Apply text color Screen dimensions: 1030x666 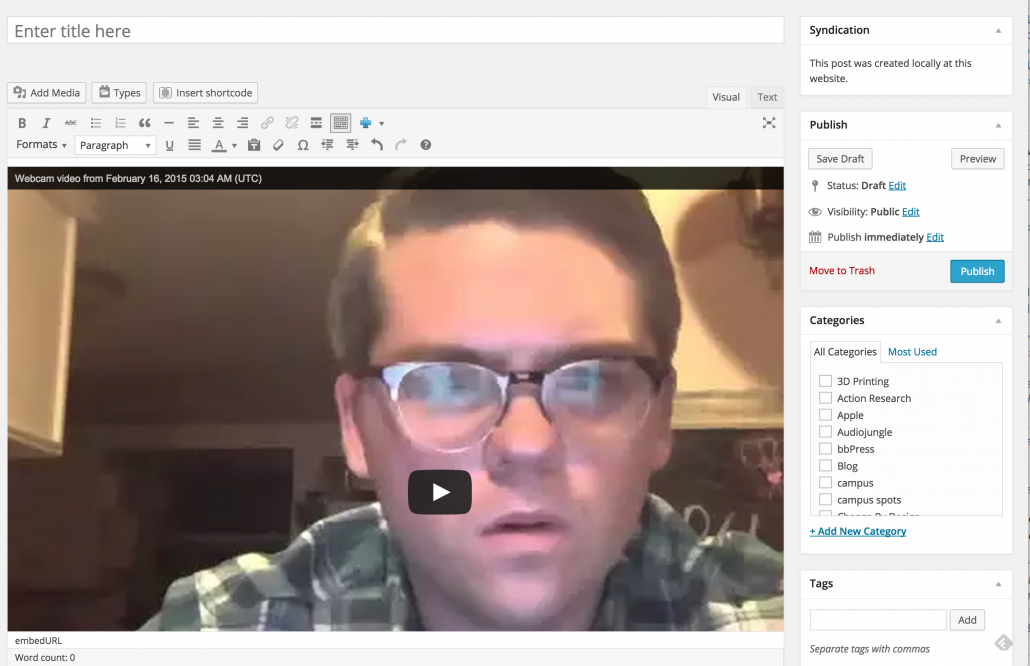tap(219, 145)
